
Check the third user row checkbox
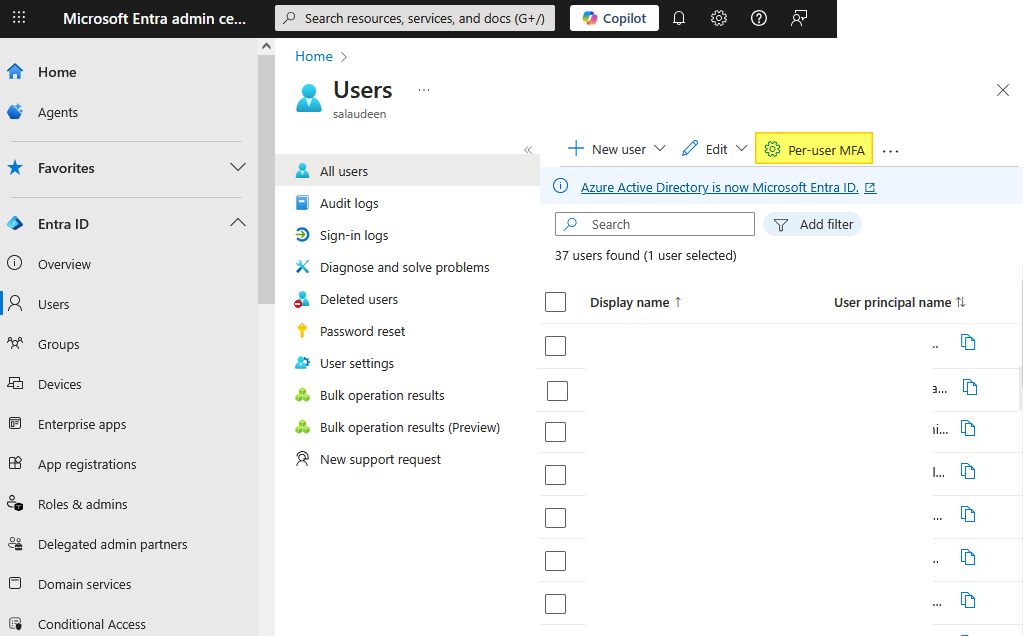(555, 431)
